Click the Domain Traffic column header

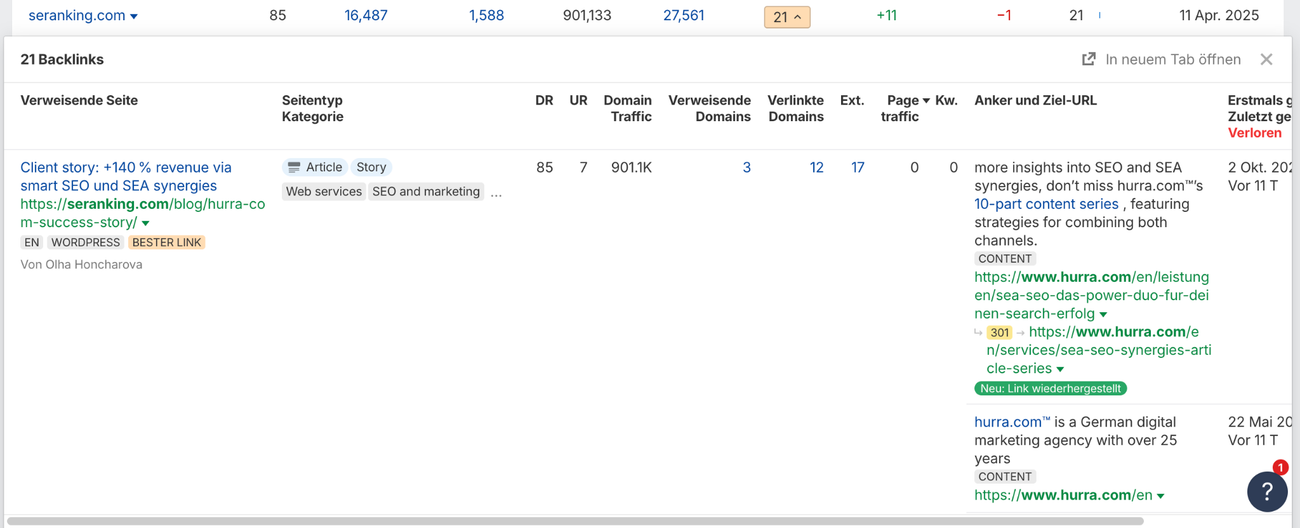click(627, 108)
